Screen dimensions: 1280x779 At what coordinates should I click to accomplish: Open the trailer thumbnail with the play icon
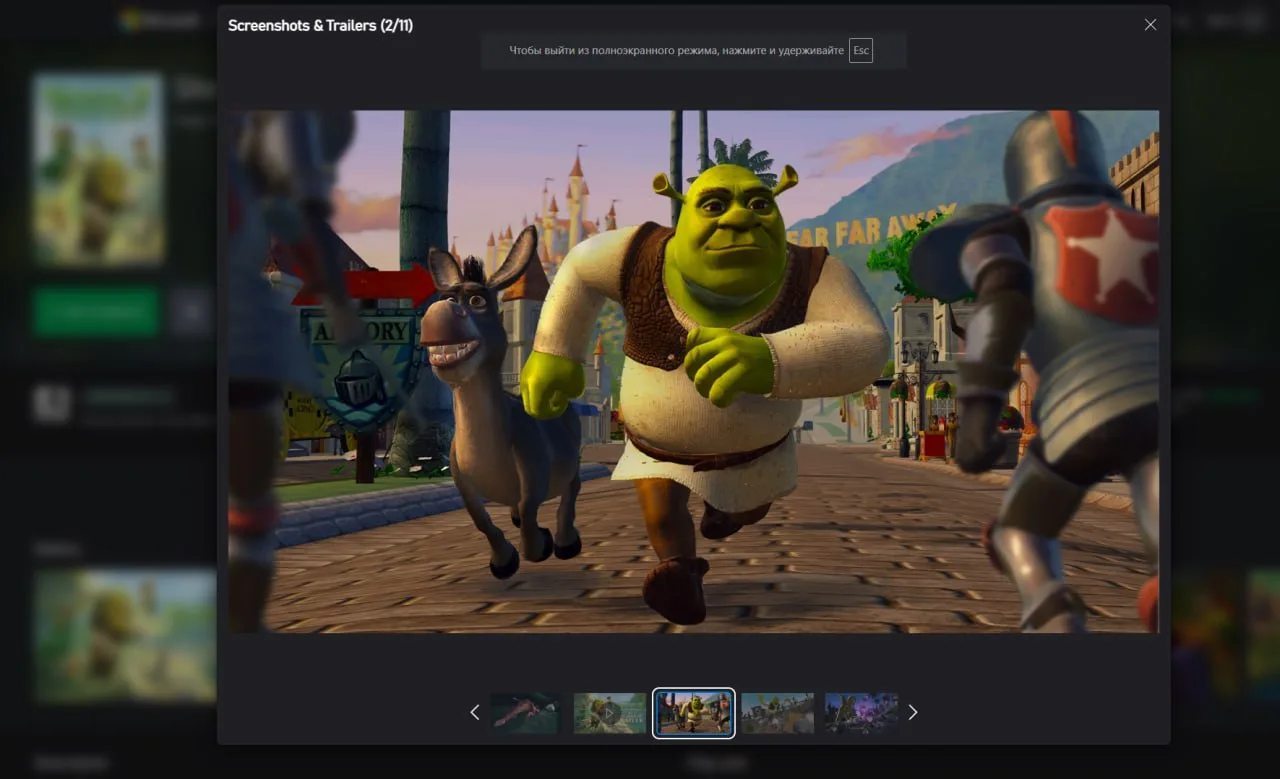click(610, 713)
